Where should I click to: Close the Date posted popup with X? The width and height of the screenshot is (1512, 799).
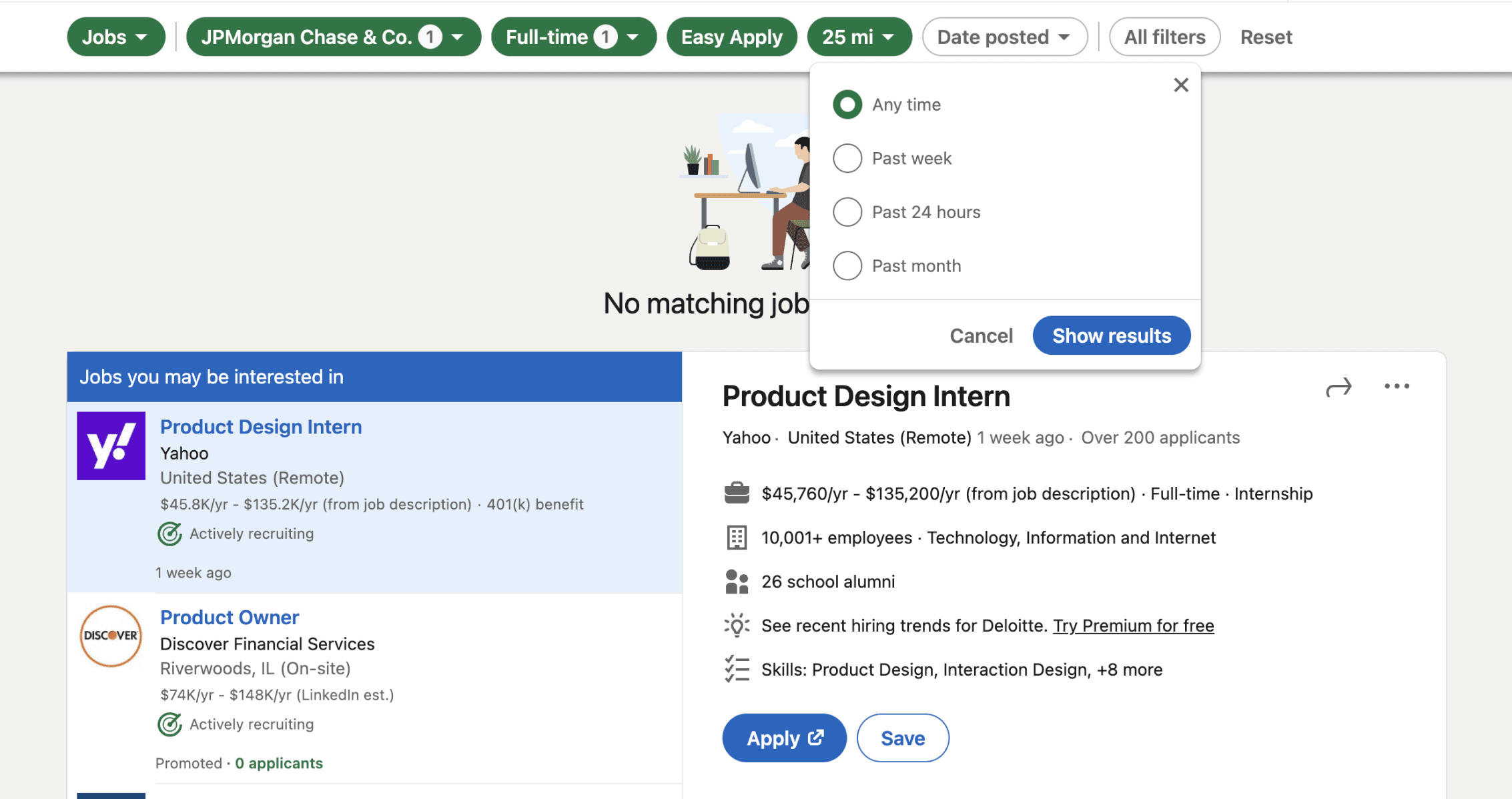(1180, 85)
